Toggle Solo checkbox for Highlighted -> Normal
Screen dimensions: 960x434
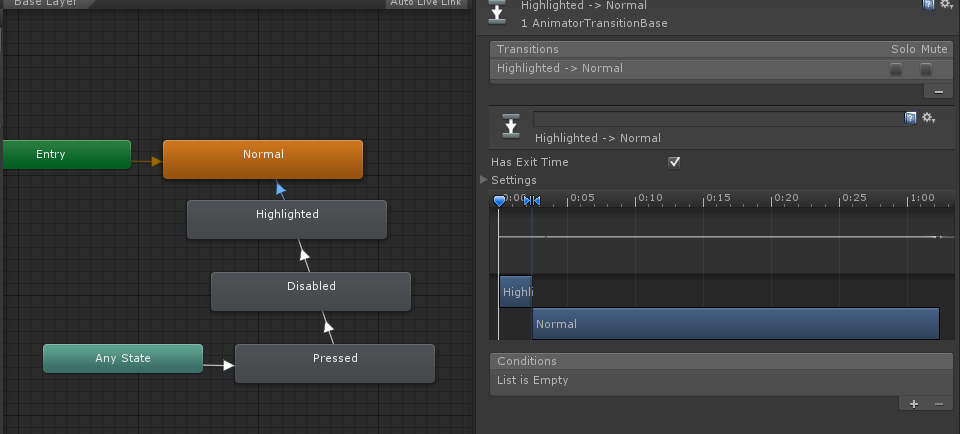click(896, 70)
